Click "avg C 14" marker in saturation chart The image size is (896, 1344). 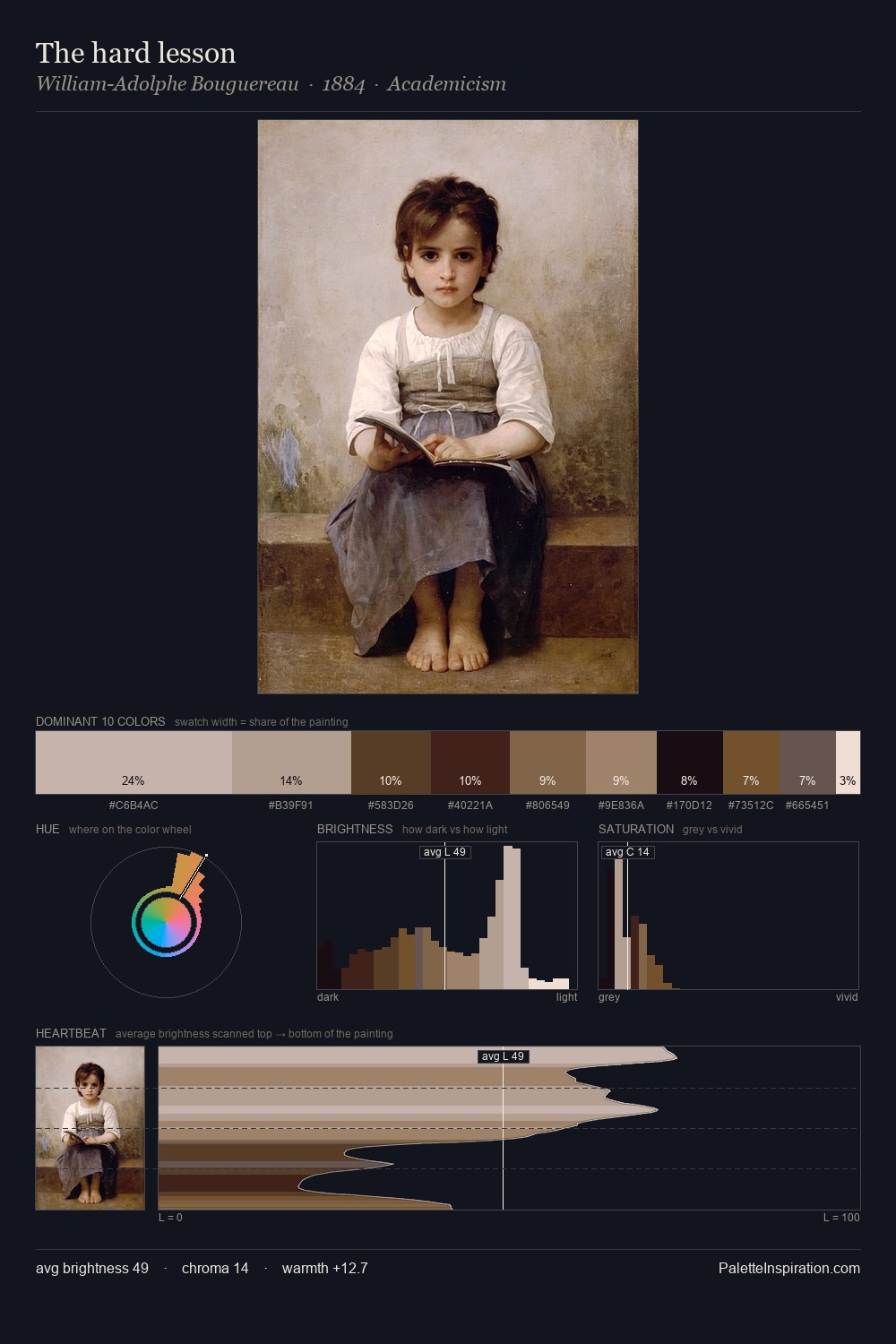pos(628,852)
